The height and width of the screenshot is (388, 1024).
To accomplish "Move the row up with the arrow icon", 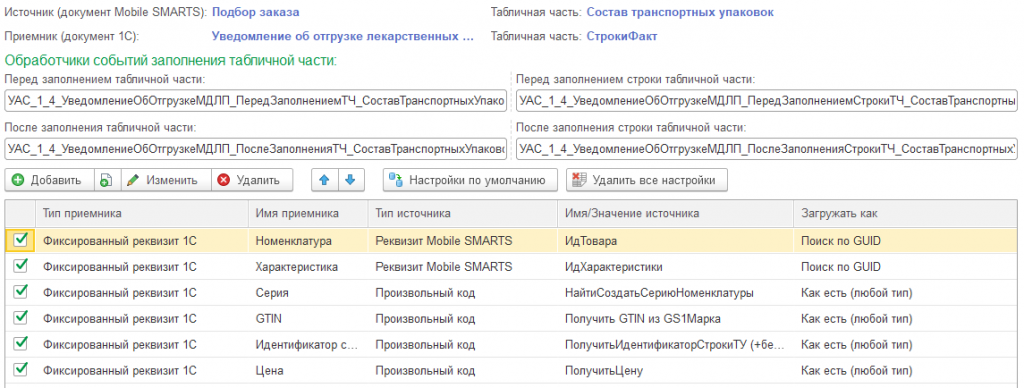I will (325, 180).
